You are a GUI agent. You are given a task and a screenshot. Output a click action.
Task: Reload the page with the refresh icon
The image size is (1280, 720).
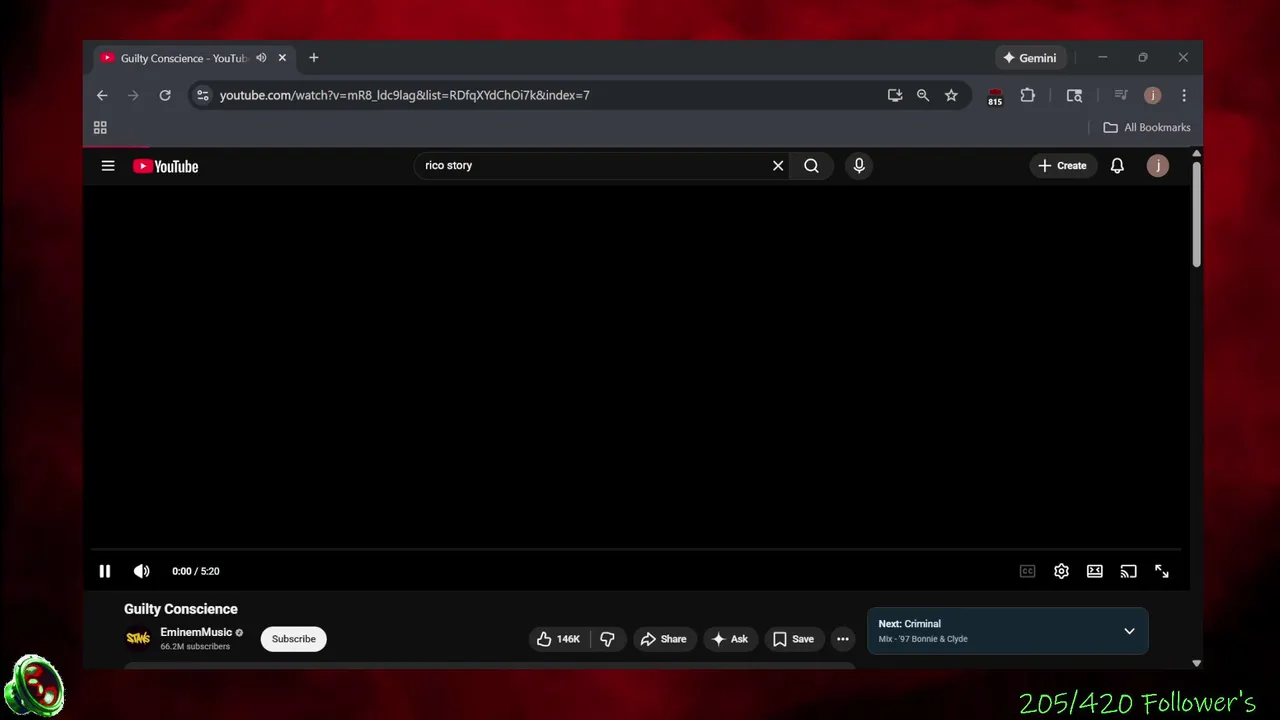click(x=165, y=95)
